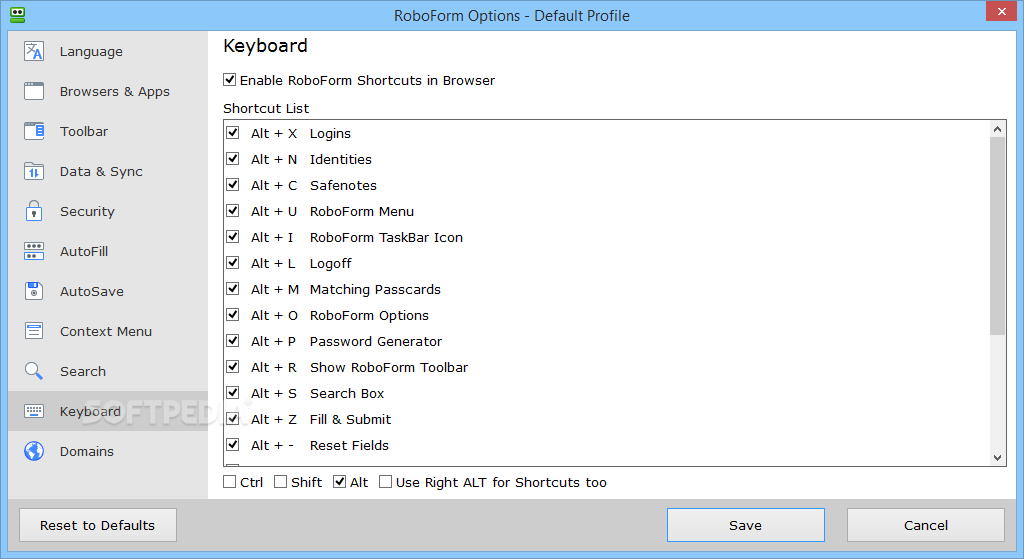Toggle Alt + Z Fill & Submit checkbox
The image size is (1024, 559).
(x=232, y=419)
